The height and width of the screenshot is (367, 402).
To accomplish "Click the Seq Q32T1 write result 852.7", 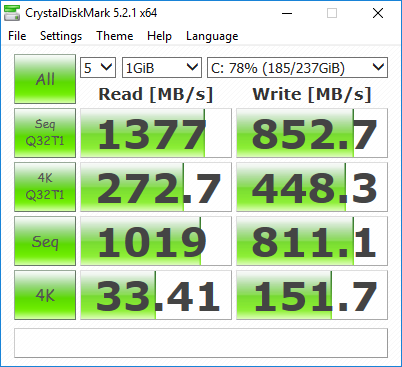I will (312, 133).
